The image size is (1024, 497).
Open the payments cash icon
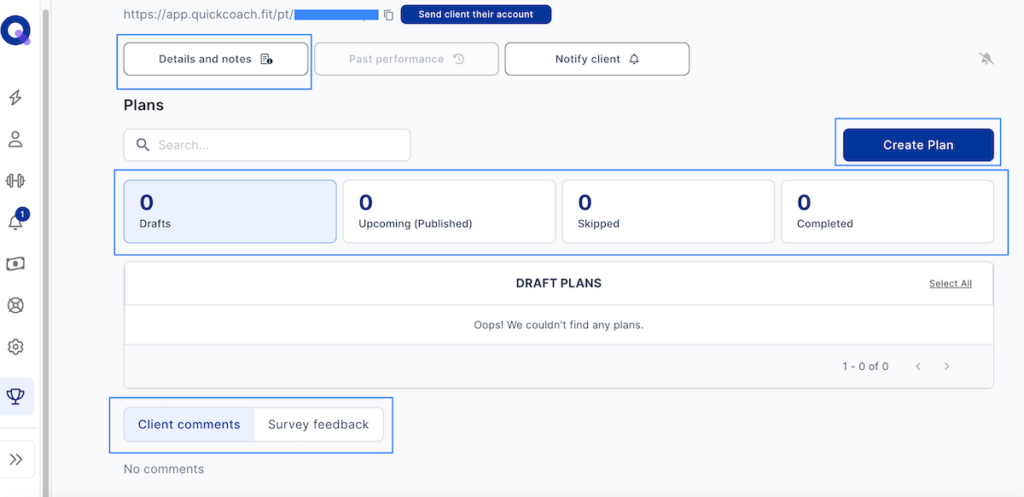coord(15,264)
